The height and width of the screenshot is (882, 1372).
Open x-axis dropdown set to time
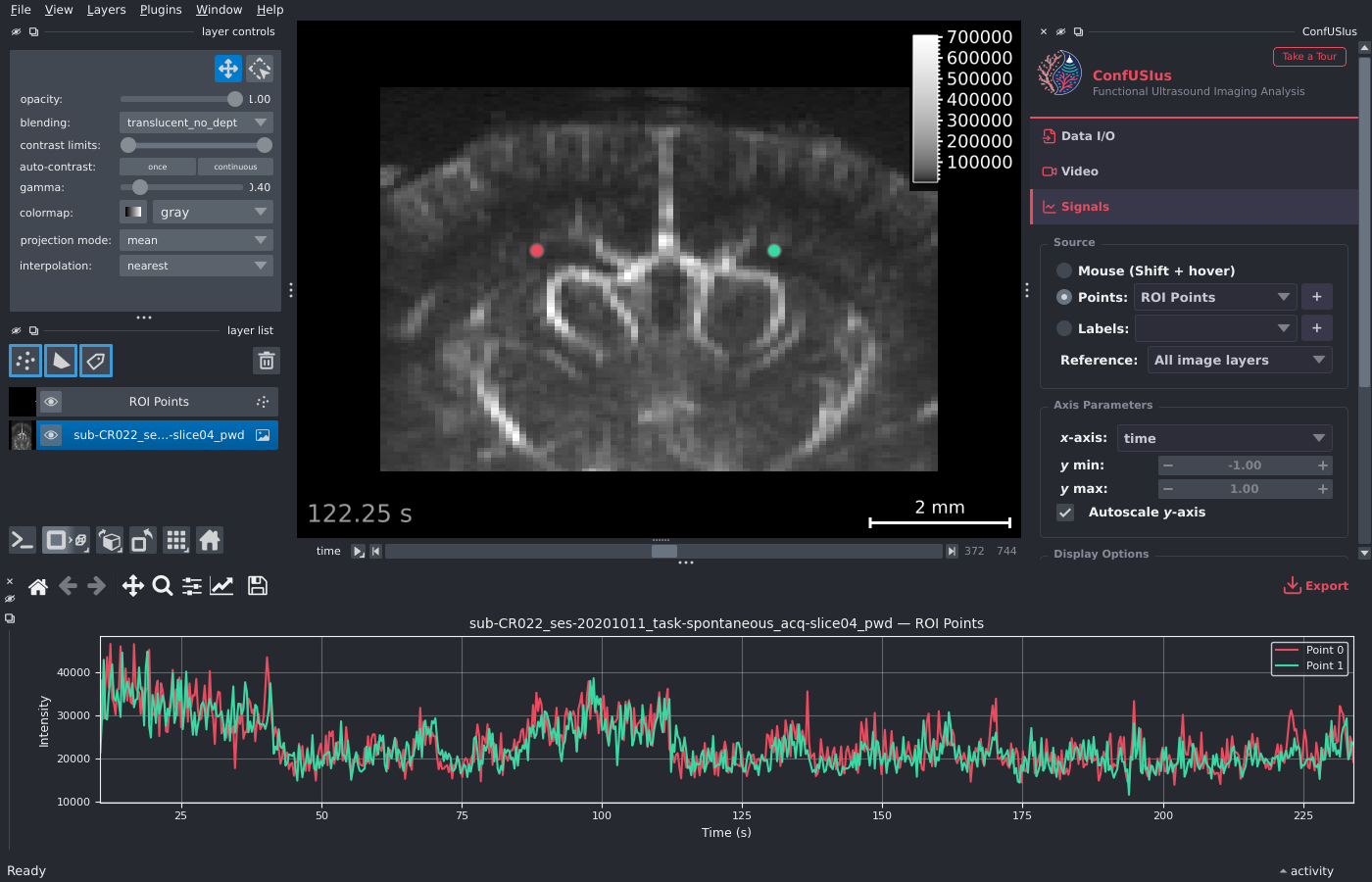(1225, 438)
